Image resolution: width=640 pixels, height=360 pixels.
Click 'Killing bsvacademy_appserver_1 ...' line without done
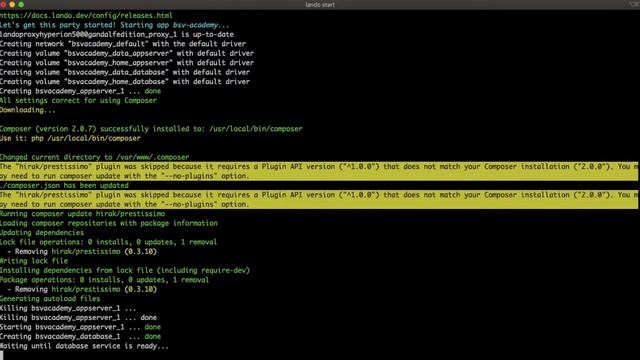(x=68, y=308)
